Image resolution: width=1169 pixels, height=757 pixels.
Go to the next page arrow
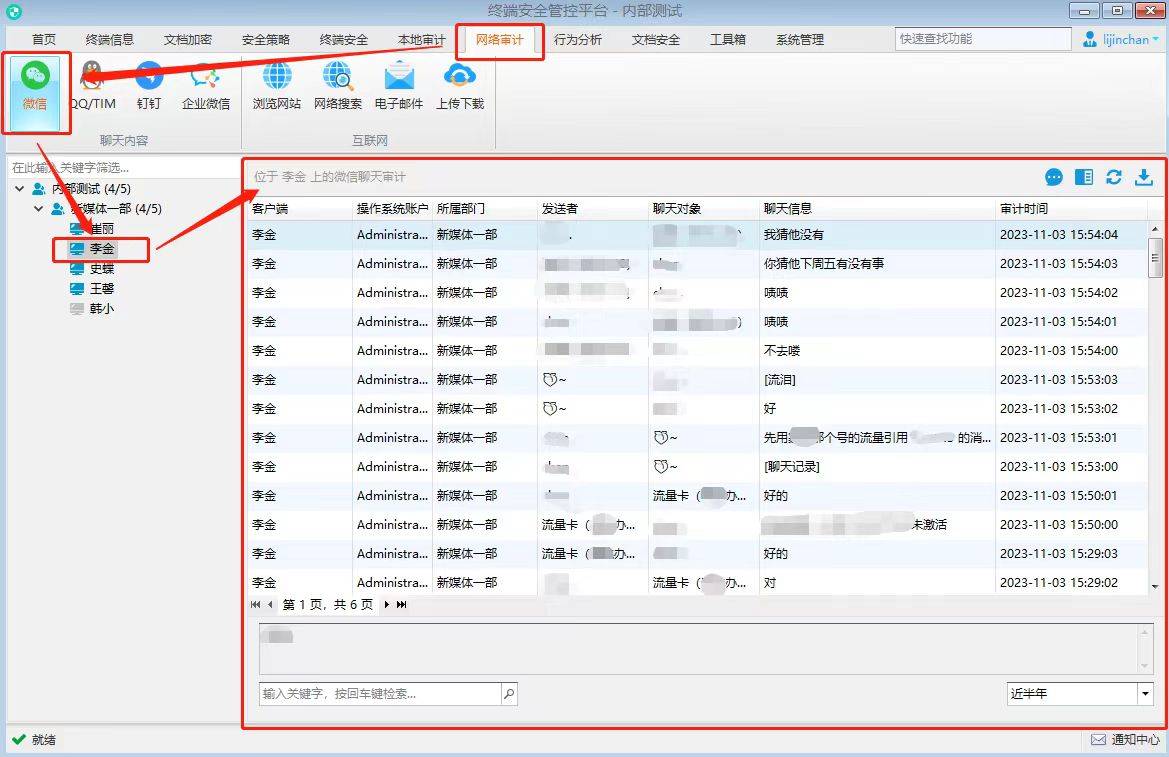(x=386, y=604)
